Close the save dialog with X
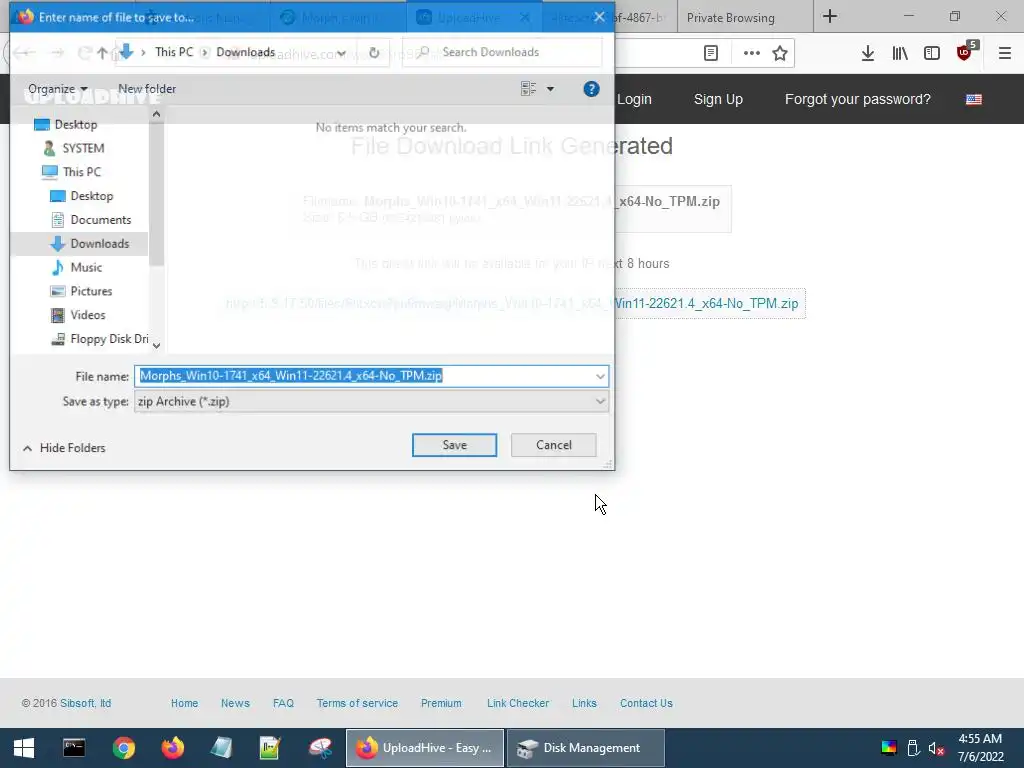1024x768 pixels. click(599, 17)
